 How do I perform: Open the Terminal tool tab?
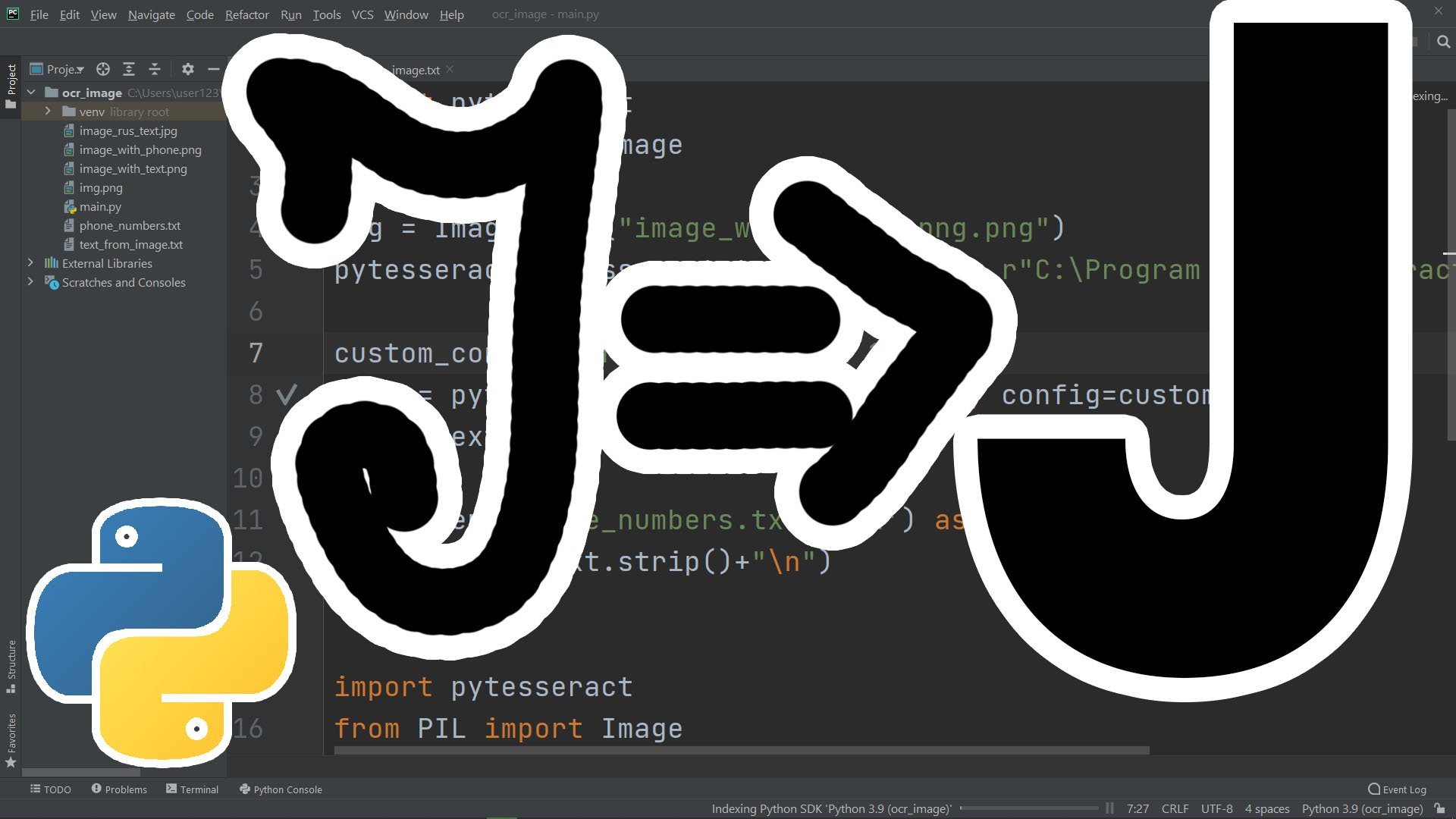coord(193,789)
